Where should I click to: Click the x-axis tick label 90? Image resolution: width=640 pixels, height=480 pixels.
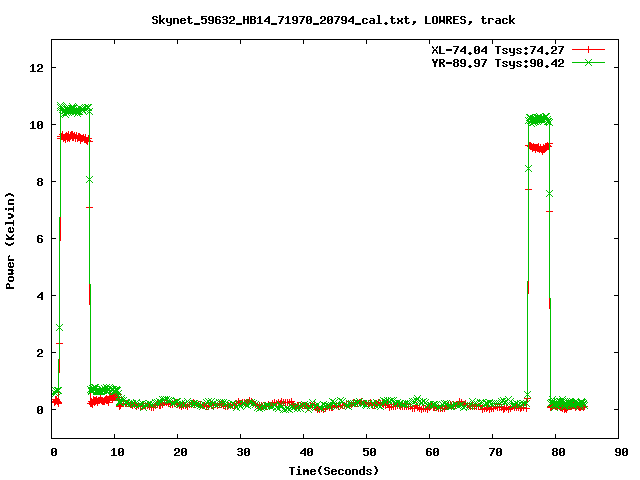(x=621, y=452)
